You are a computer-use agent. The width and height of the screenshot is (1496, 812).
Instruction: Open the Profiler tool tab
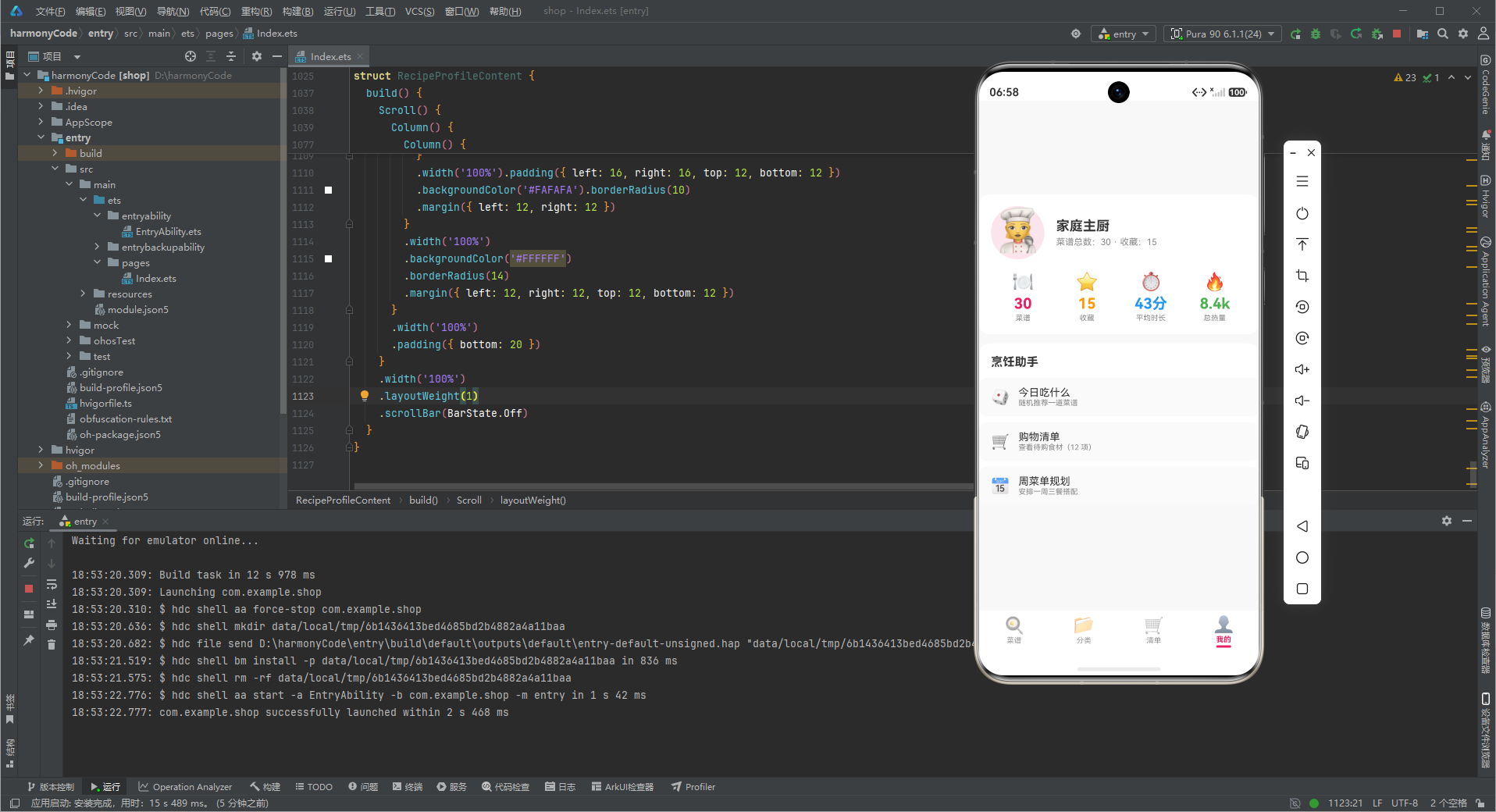coord(693,786)
